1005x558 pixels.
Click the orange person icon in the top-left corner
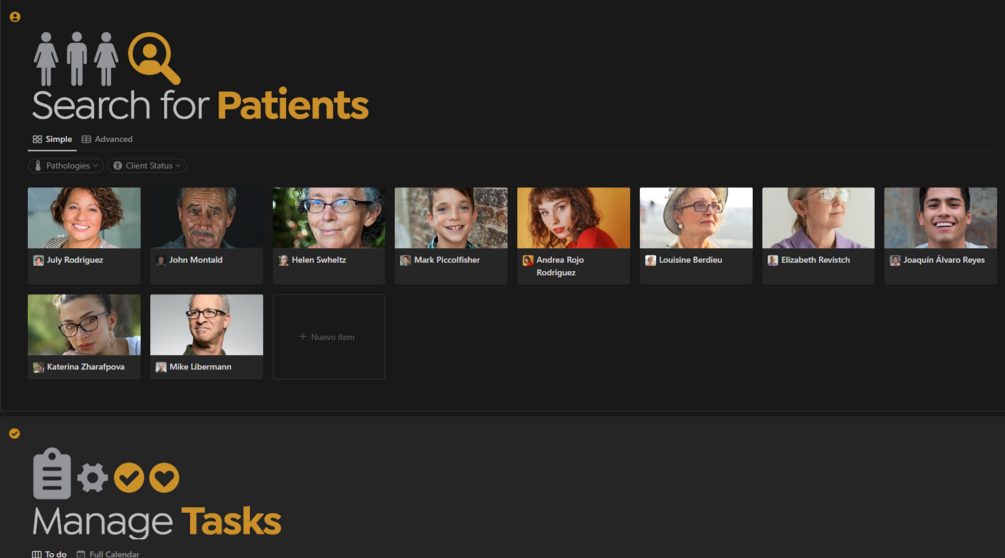click(x=15, y=17)
